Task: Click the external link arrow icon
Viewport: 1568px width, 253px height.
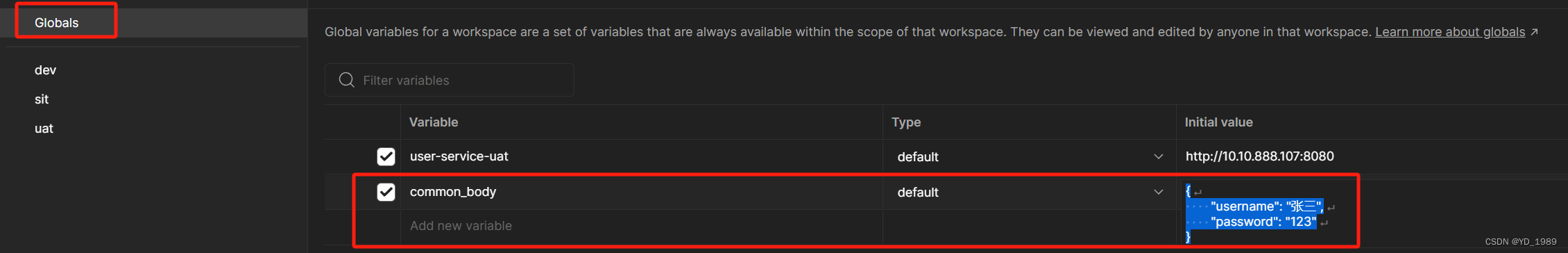Action: [1534, 32]
